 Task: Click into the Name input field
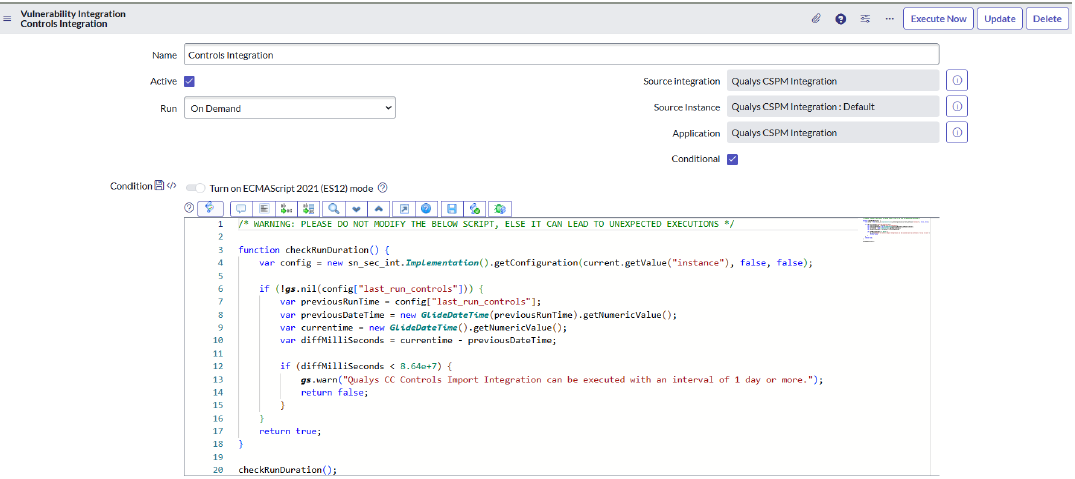point(560,55)
